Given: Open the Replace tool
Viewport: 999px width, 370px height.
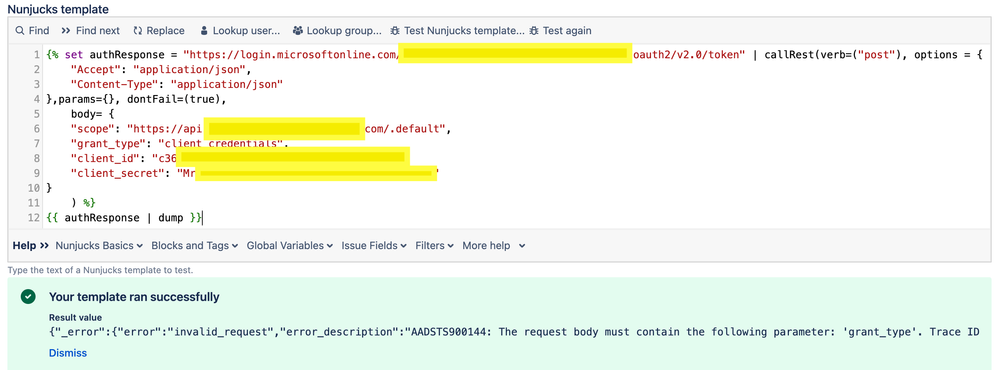Looking at the screenshot, I should pos(159,31).
